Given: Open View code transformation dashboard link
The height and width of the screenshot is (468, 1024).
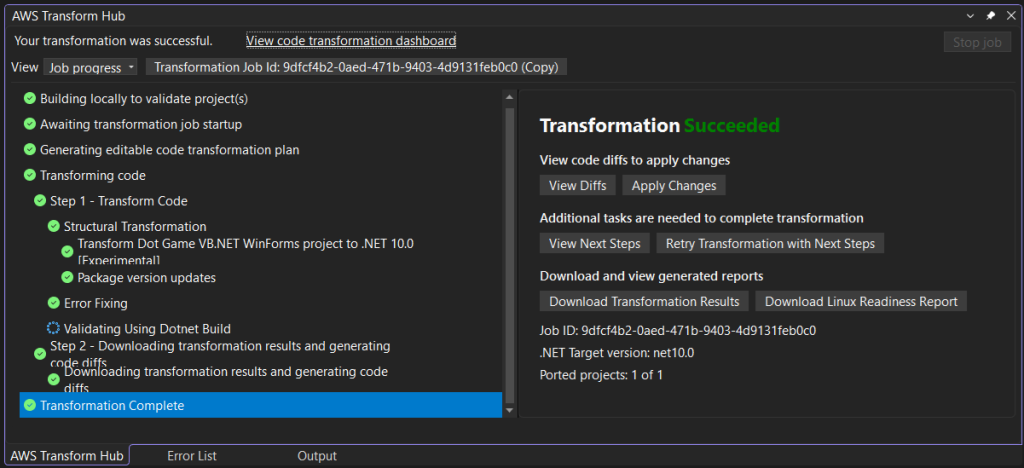Looking at the screenshot, I should pos(351,40).
